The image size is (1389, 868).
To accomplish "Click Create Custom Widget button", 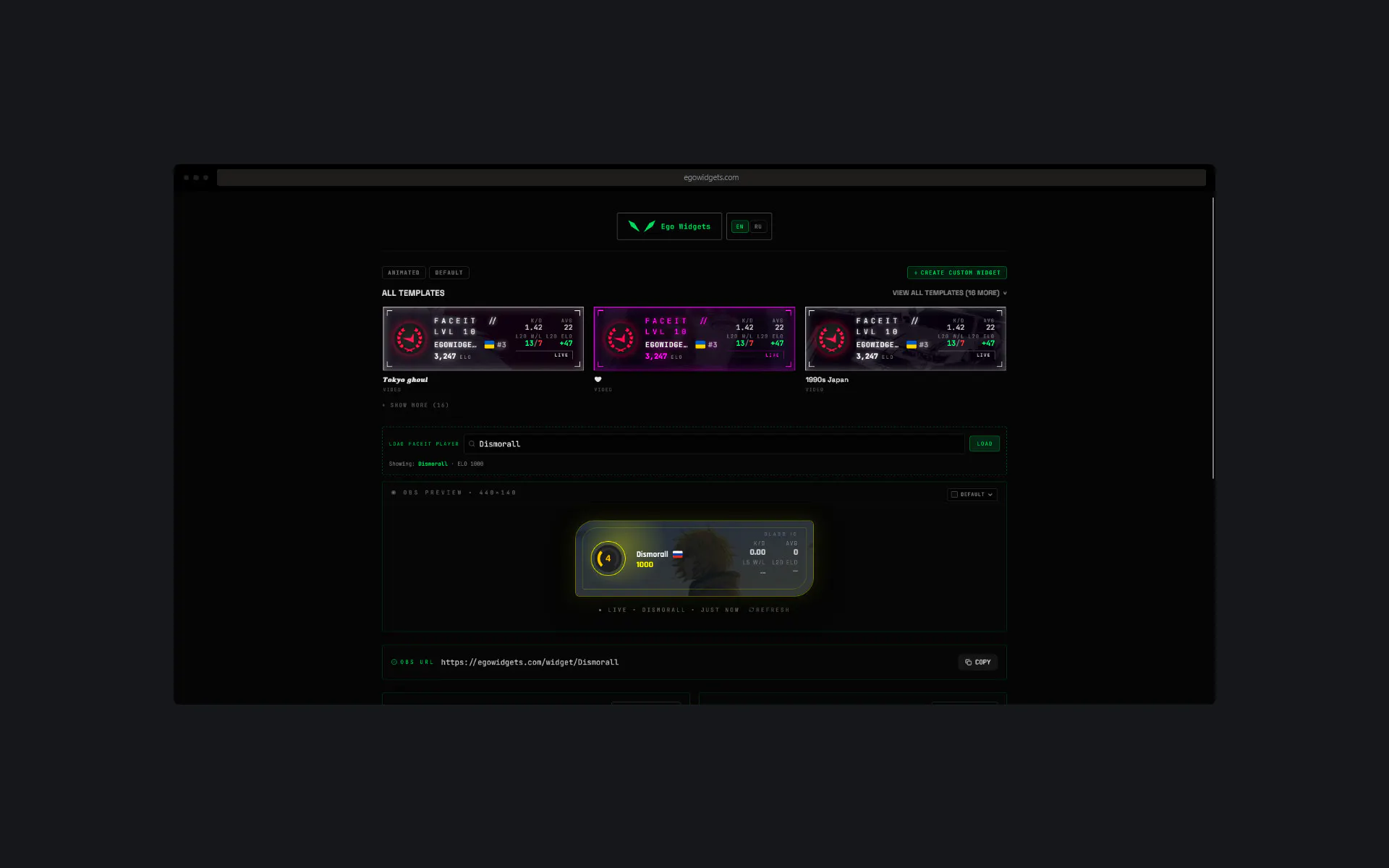I will pos(956,273).
